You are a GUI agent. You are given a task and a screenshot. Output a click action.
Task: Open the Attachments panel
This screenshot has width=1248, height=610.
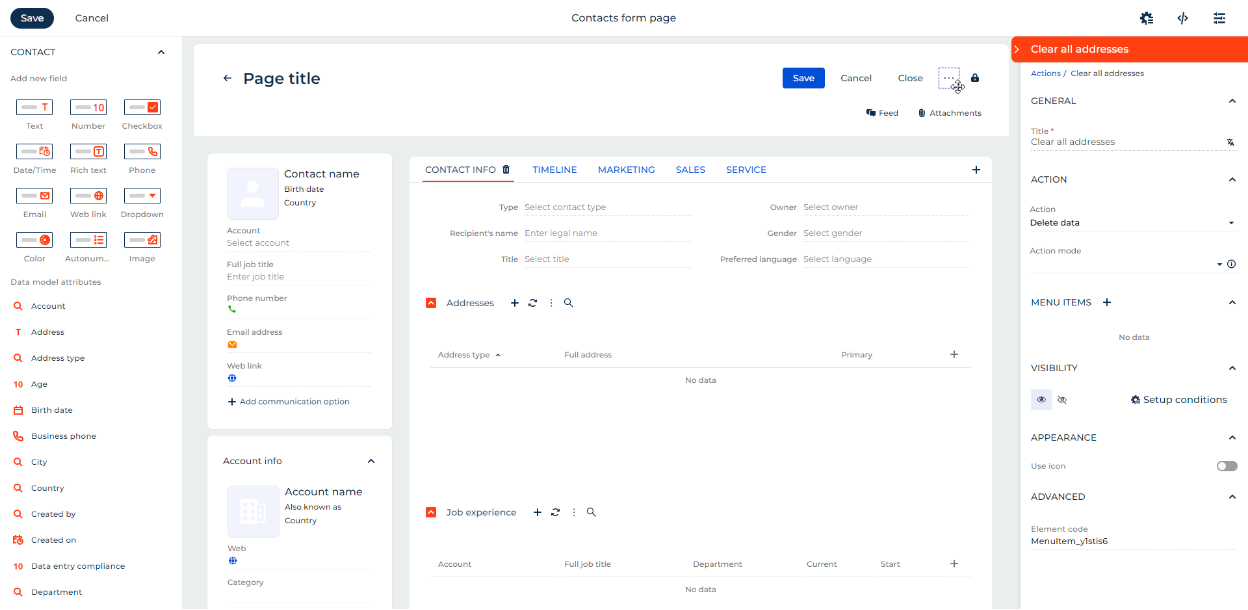click(948, 112)
